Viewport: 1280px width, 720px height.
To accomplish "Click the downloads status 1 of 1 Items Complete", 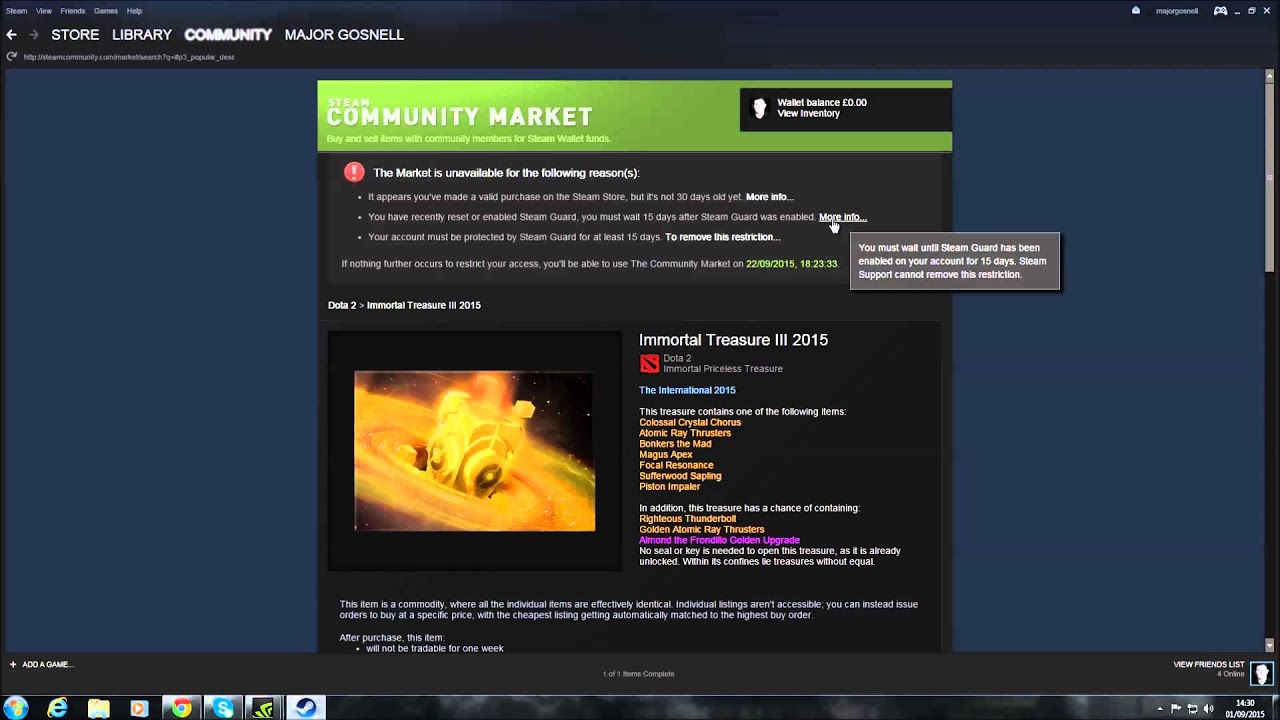I will 638,674.
